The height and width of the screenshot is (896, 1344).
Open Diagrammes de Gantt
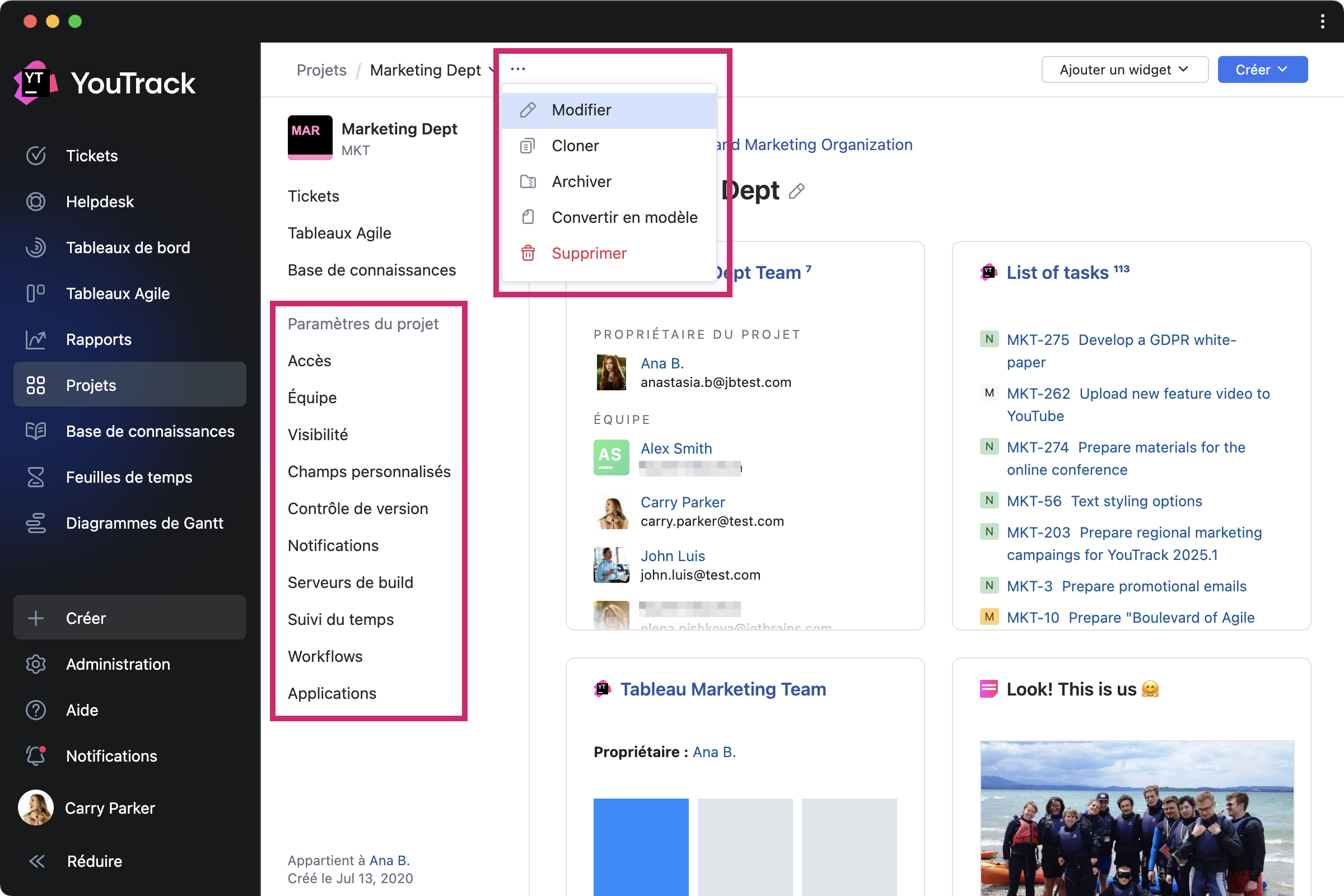144,523
